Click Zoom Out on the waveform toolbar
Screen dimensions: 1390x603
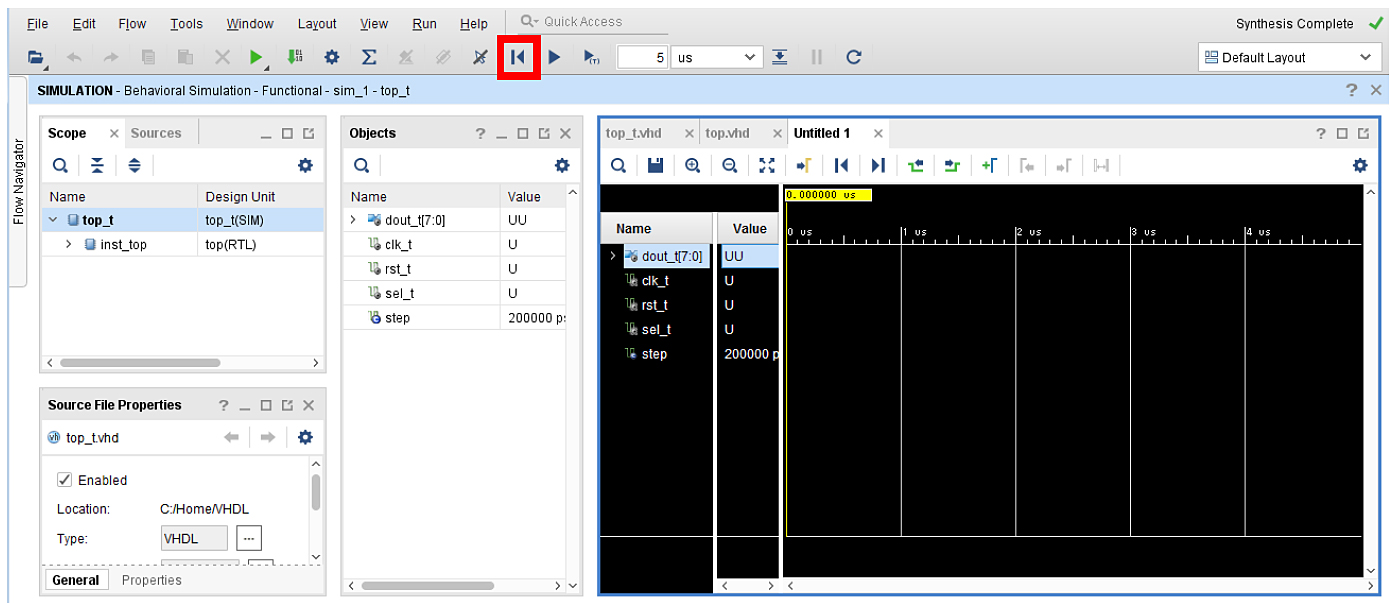(x=730, y=165)
